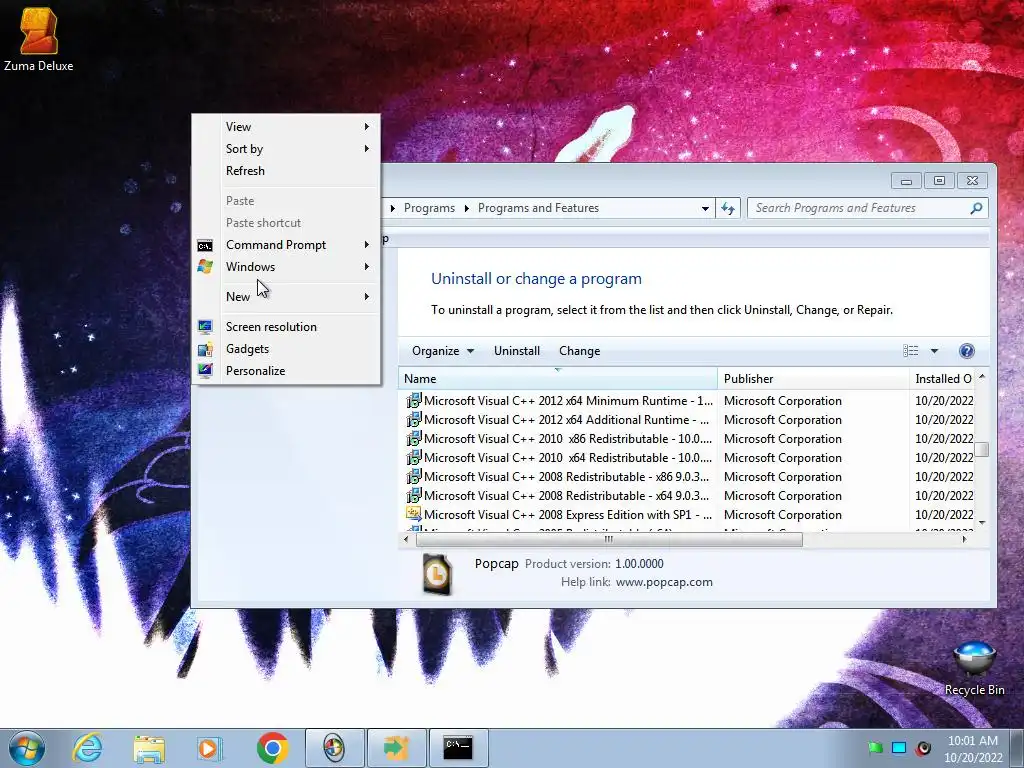Click the horizontal scrollbar thumb
The width and height of the screenshot is (1024, 768).
609,539
